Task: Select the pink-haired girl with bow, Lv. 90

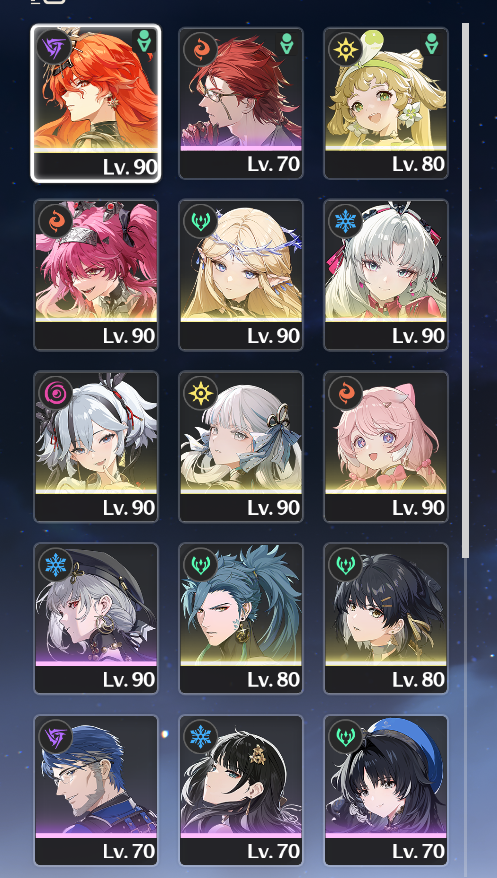Action: (x=386, y=446)
